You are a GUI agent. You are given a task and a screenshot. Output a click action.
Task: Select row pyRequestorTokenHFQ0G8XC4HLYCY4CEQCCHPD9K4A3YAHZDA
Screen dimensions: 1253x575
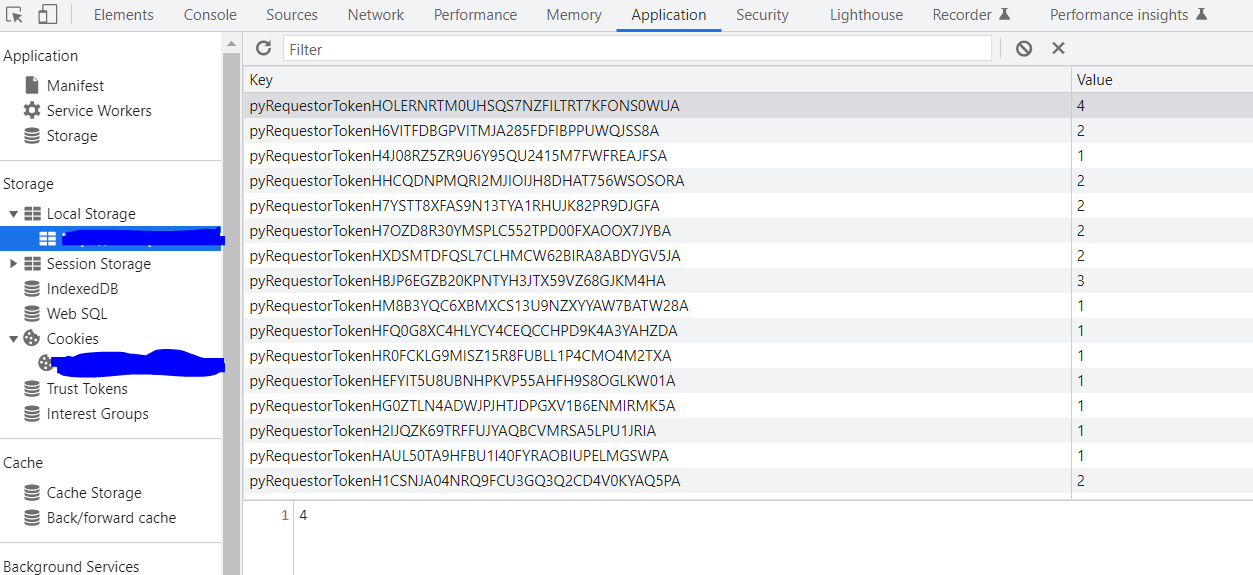pos(748,330)
